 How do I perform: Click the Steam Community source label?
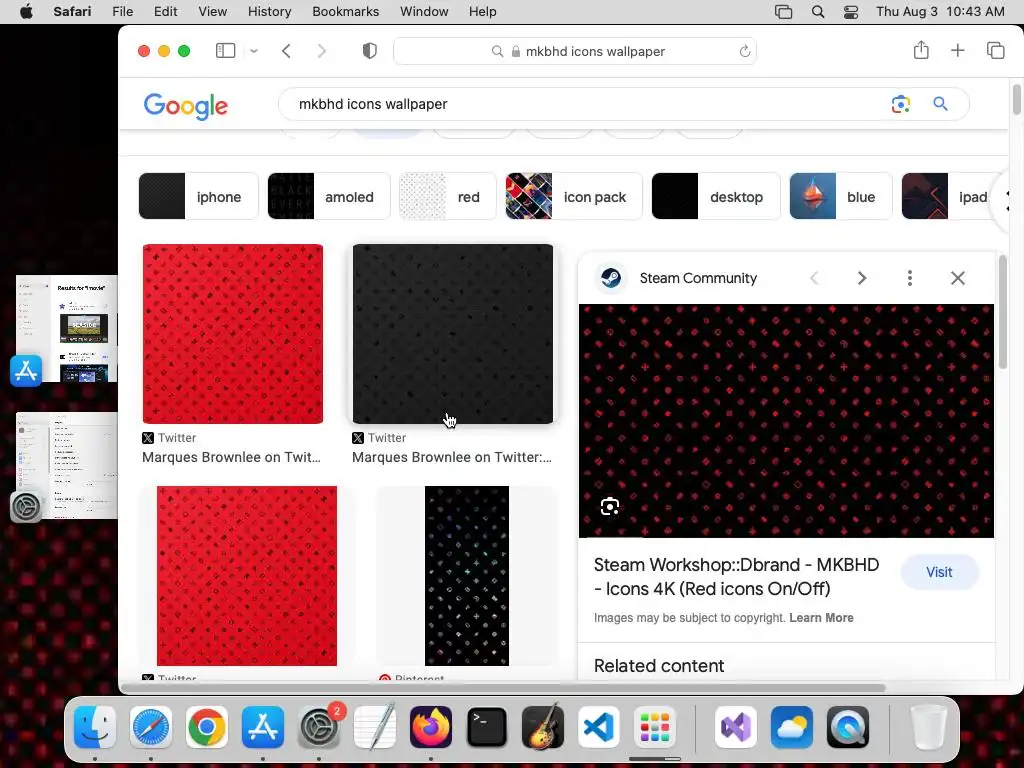(x=698, y=278)
